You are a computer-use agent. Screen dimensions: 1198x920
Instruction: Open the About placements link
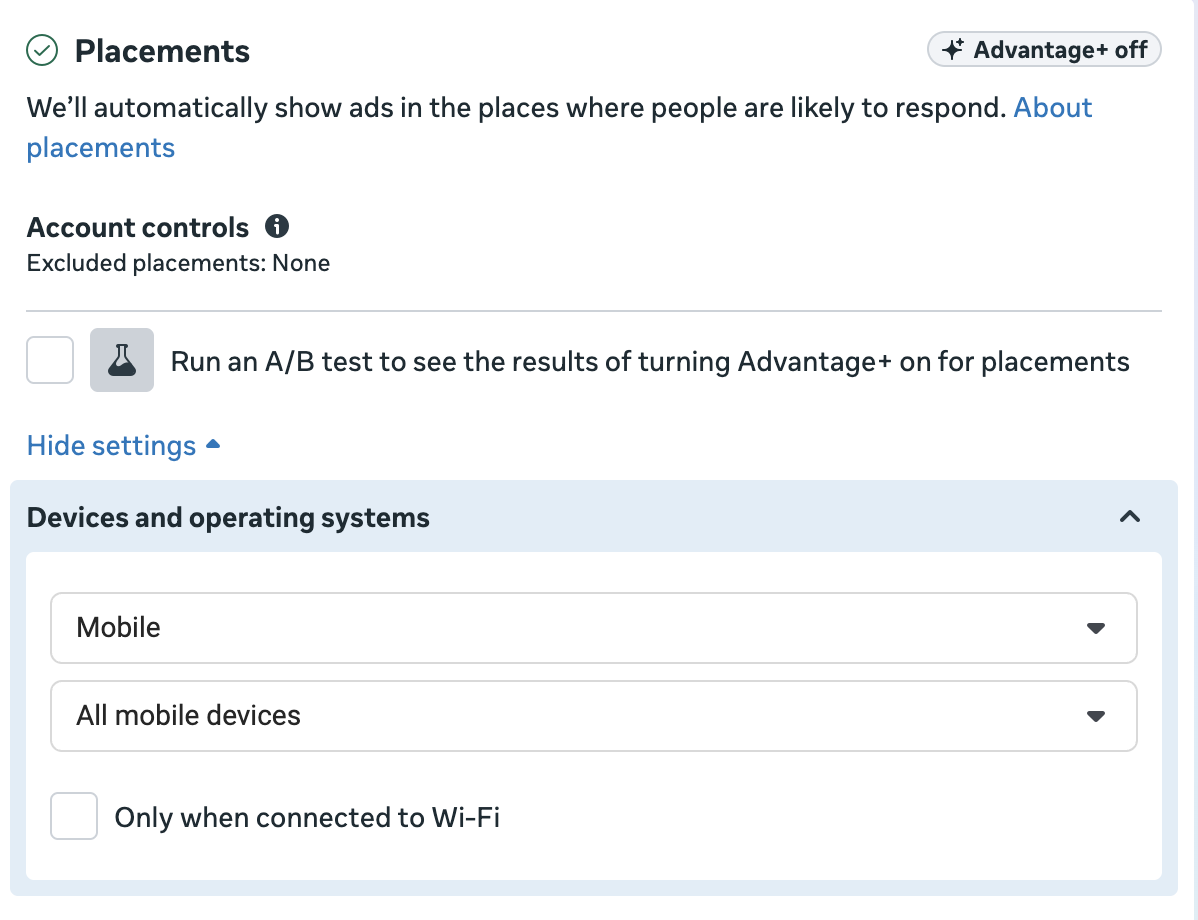(1053, 108)
